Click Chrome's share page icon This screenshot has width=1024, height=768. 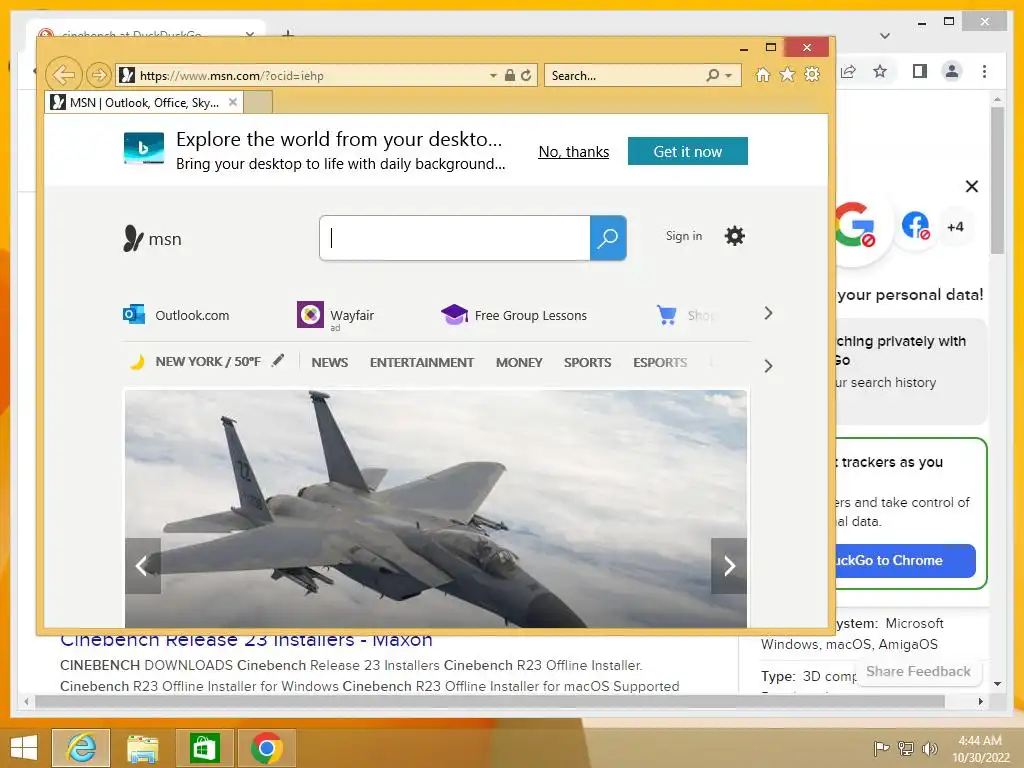tap(848, 71)
